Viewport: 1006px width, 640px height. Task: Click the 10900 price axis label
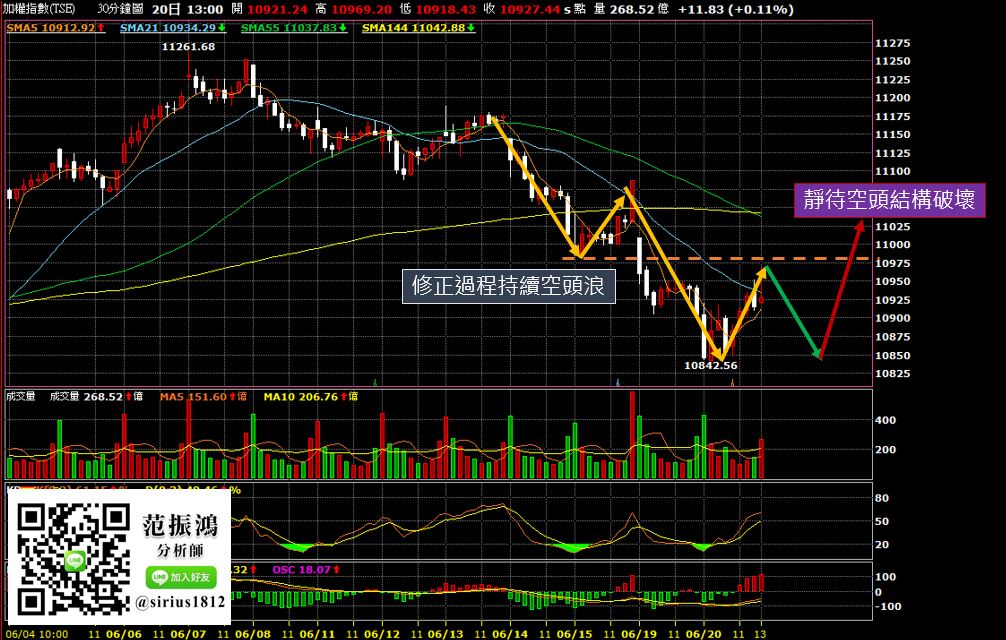pos(892,318)
